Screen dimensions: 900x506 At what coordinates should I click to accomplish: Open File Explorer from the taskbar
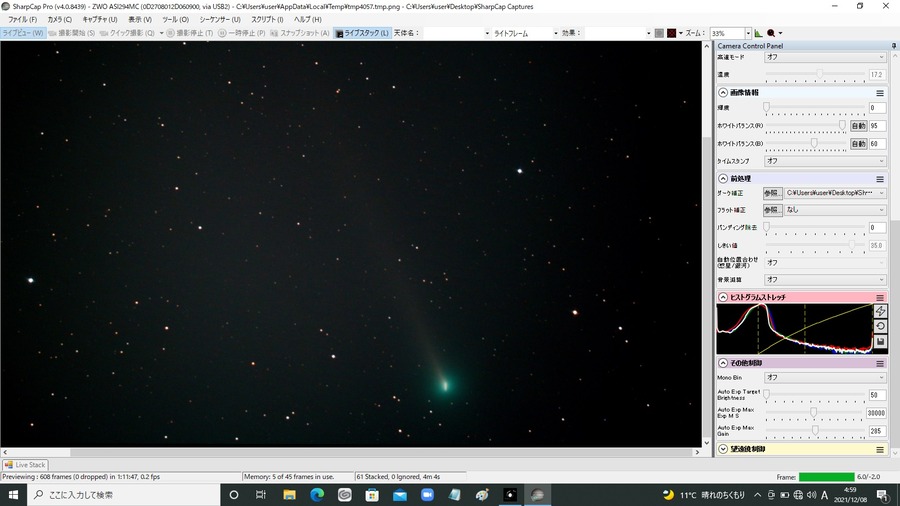pyautogui.click(x=289, y=495)
